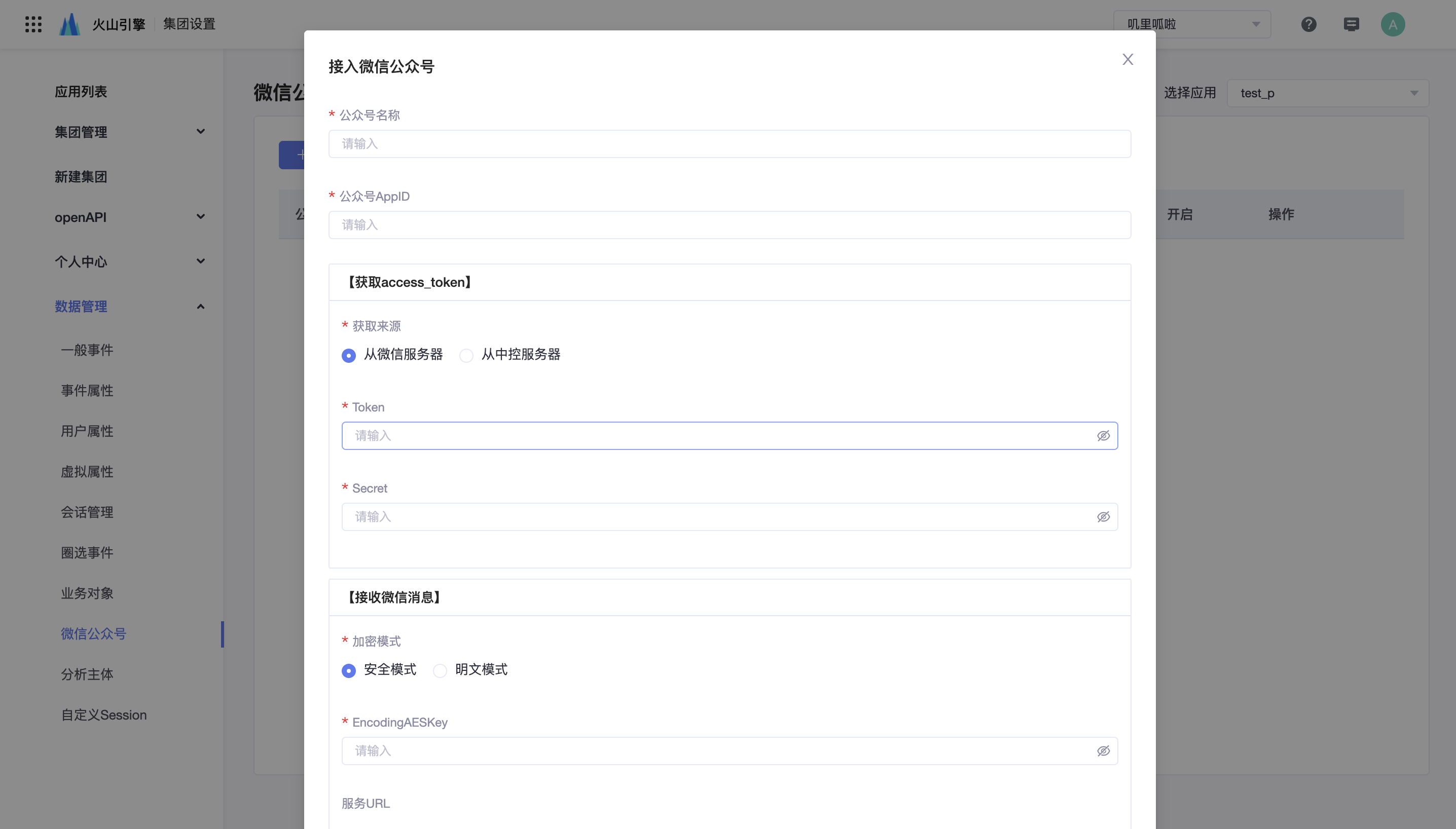Open the messages chat icon

[1351, 24]
